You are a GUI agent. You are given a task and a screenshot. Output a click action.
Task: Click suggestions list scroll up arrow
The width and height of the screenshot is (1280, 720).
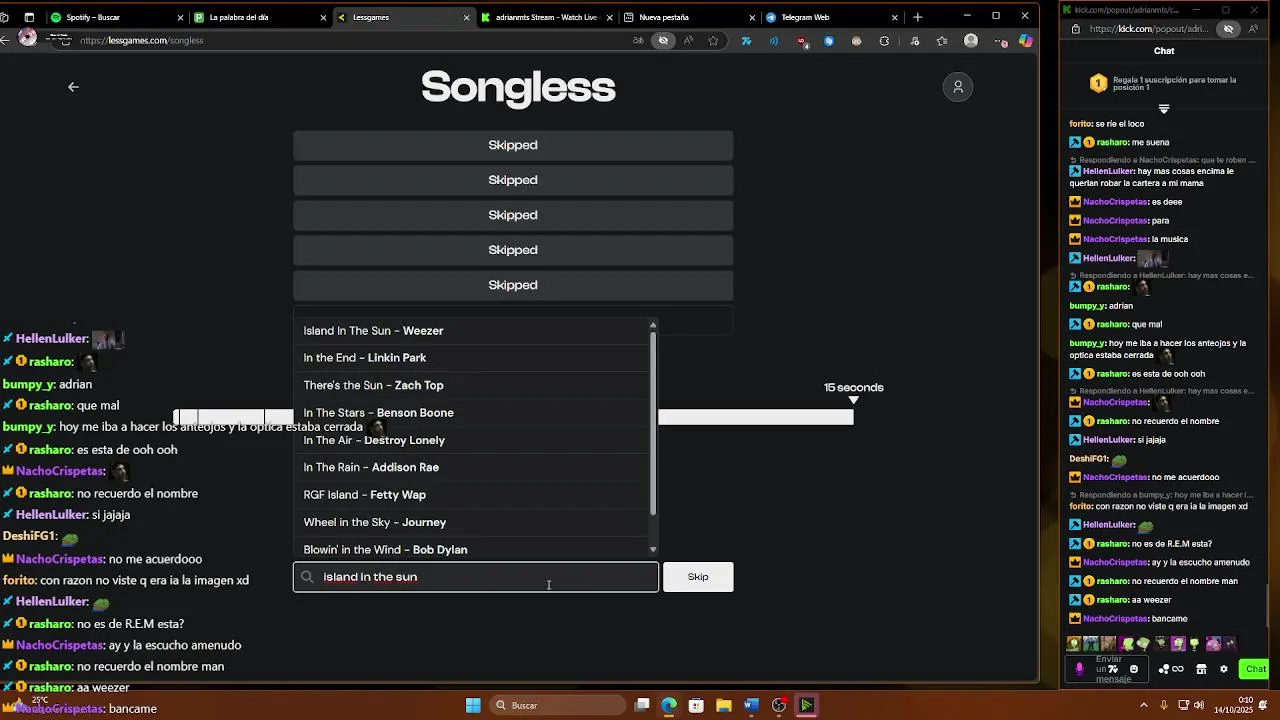[653, 324]
